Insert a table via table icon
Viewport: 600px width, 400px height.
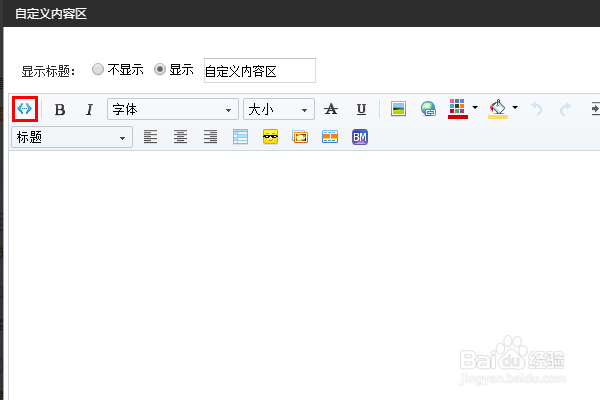[240, 137]
